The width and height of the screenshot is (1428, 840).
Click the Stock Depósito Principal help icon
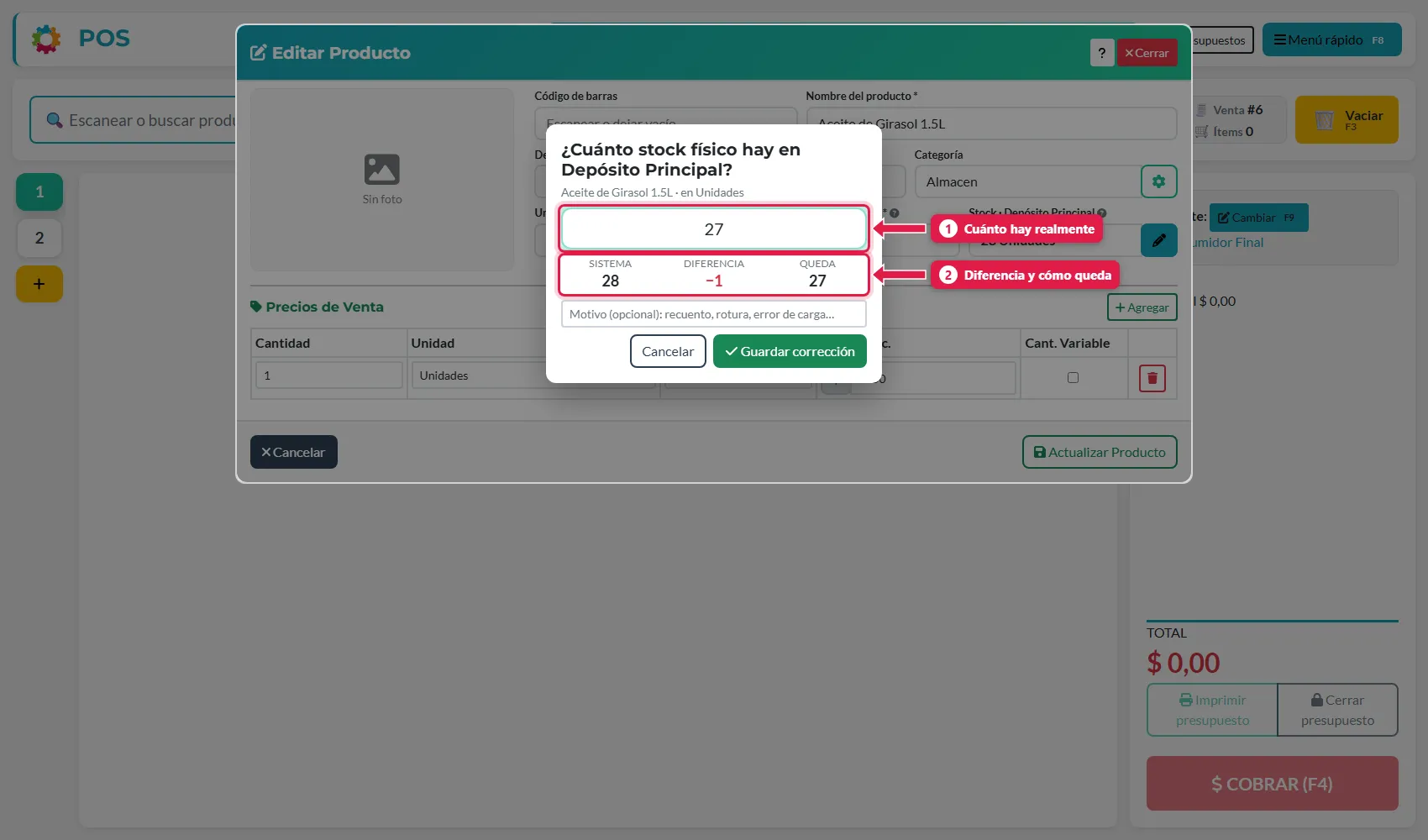(x=1102, y=213)
